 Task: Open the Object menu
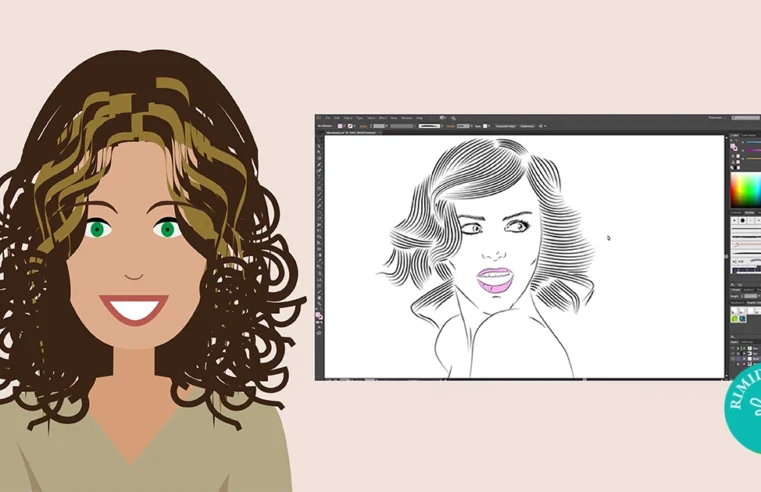(348, 118)
